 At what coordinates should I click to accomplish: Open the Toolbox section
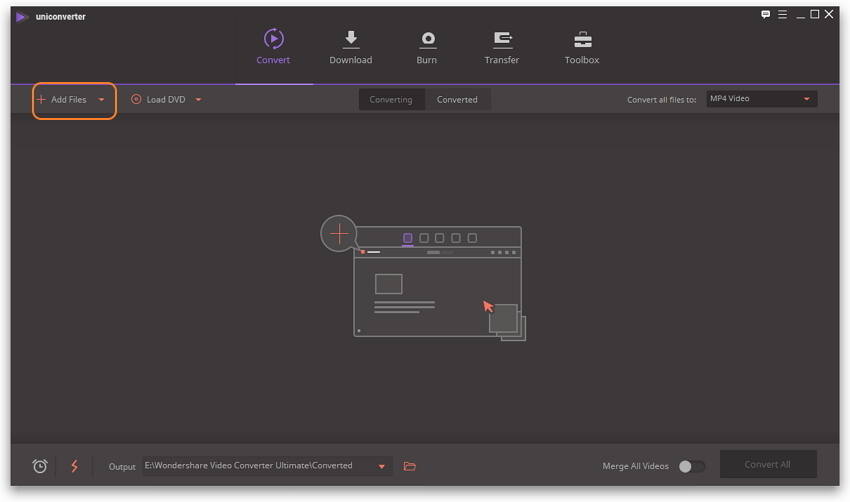(582, 47)
